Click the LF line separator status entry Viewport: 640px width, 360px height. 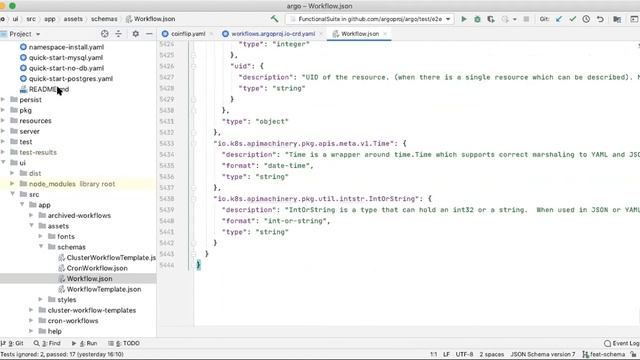(446, 354)
